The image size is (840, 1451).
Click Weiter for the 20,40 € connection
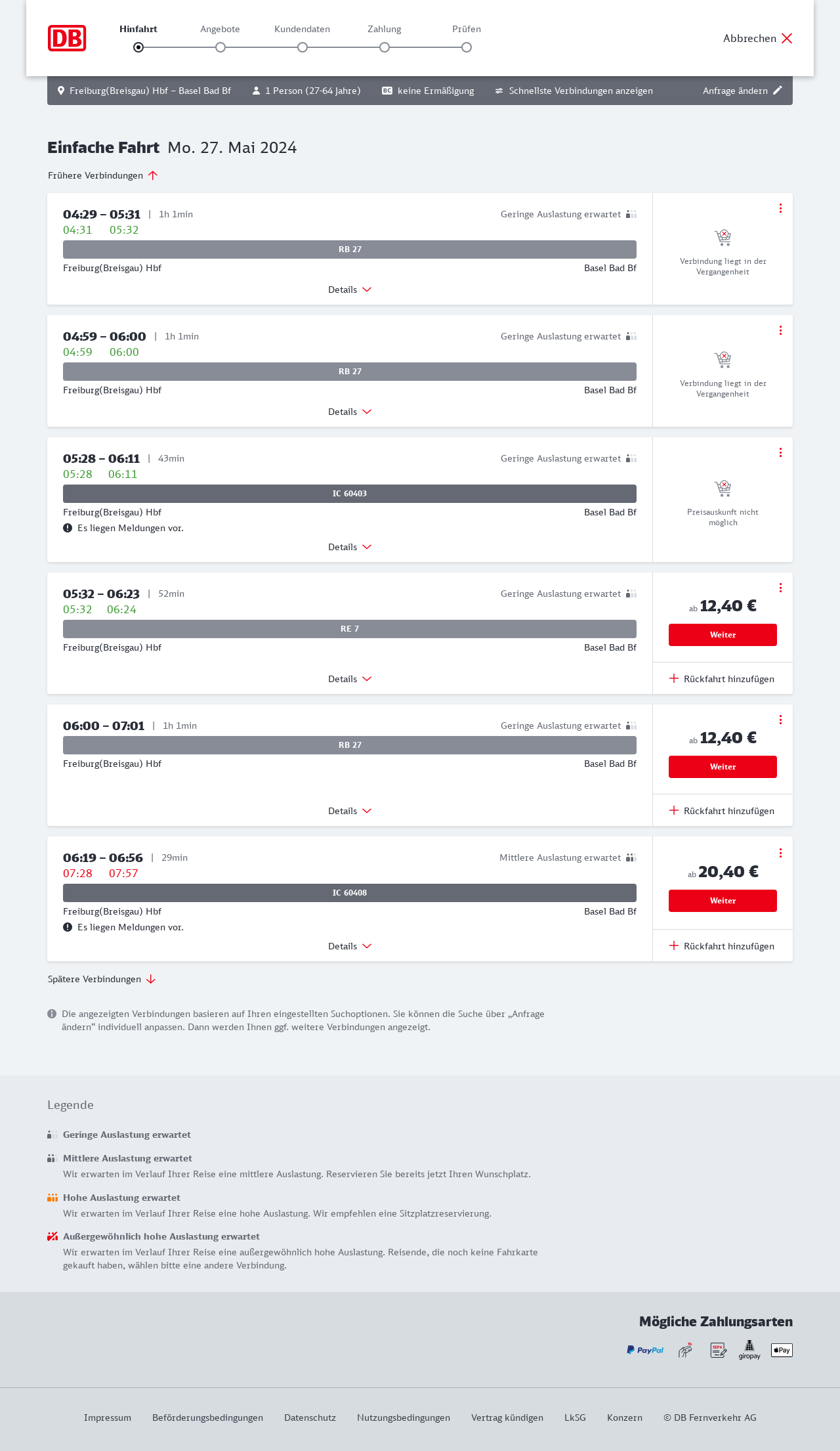(723, 901)
